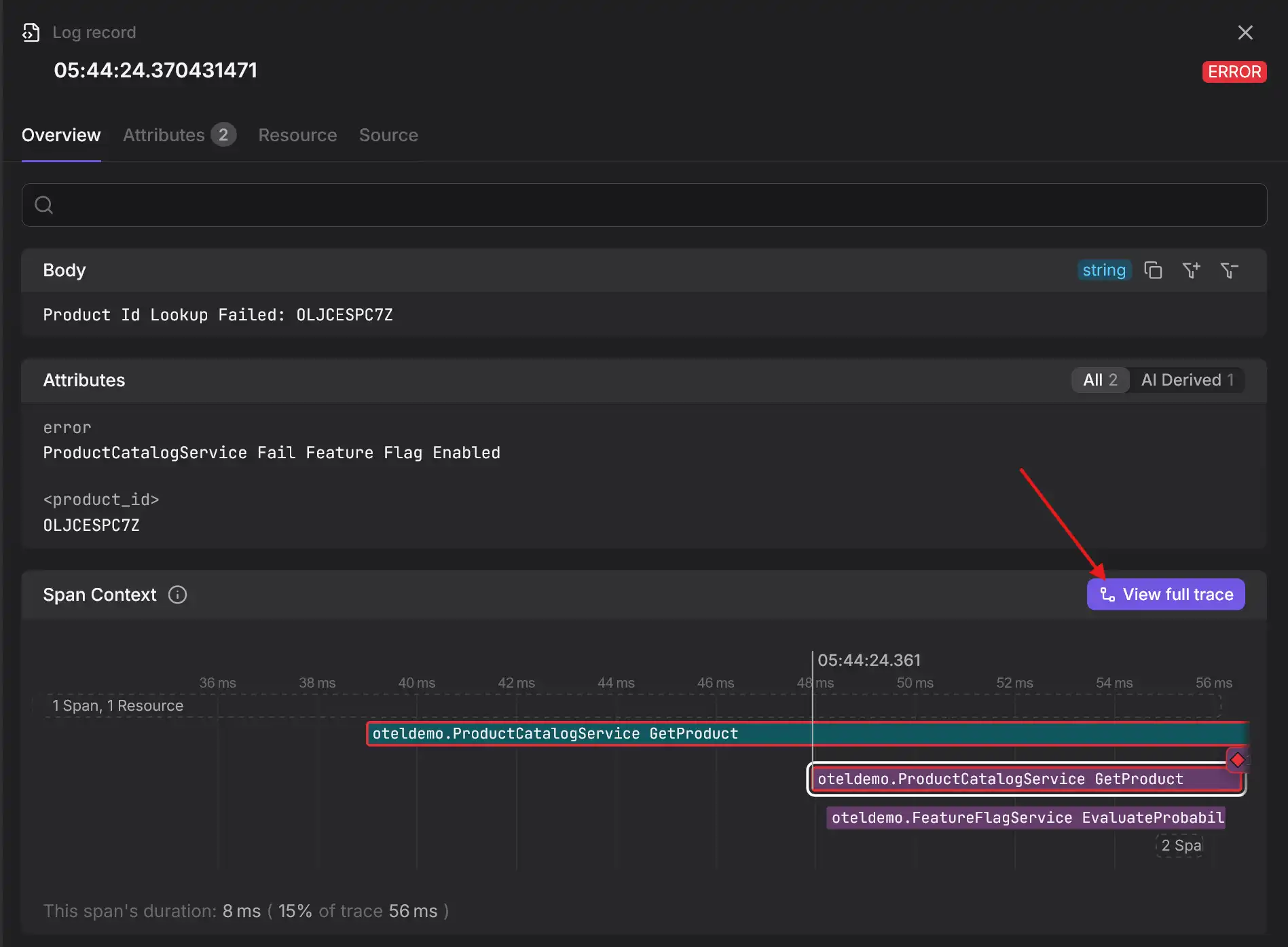Viewport: 1288px width, 947px height.
Task: Toggle attributes filter to All
Action: coord(1100,380)
